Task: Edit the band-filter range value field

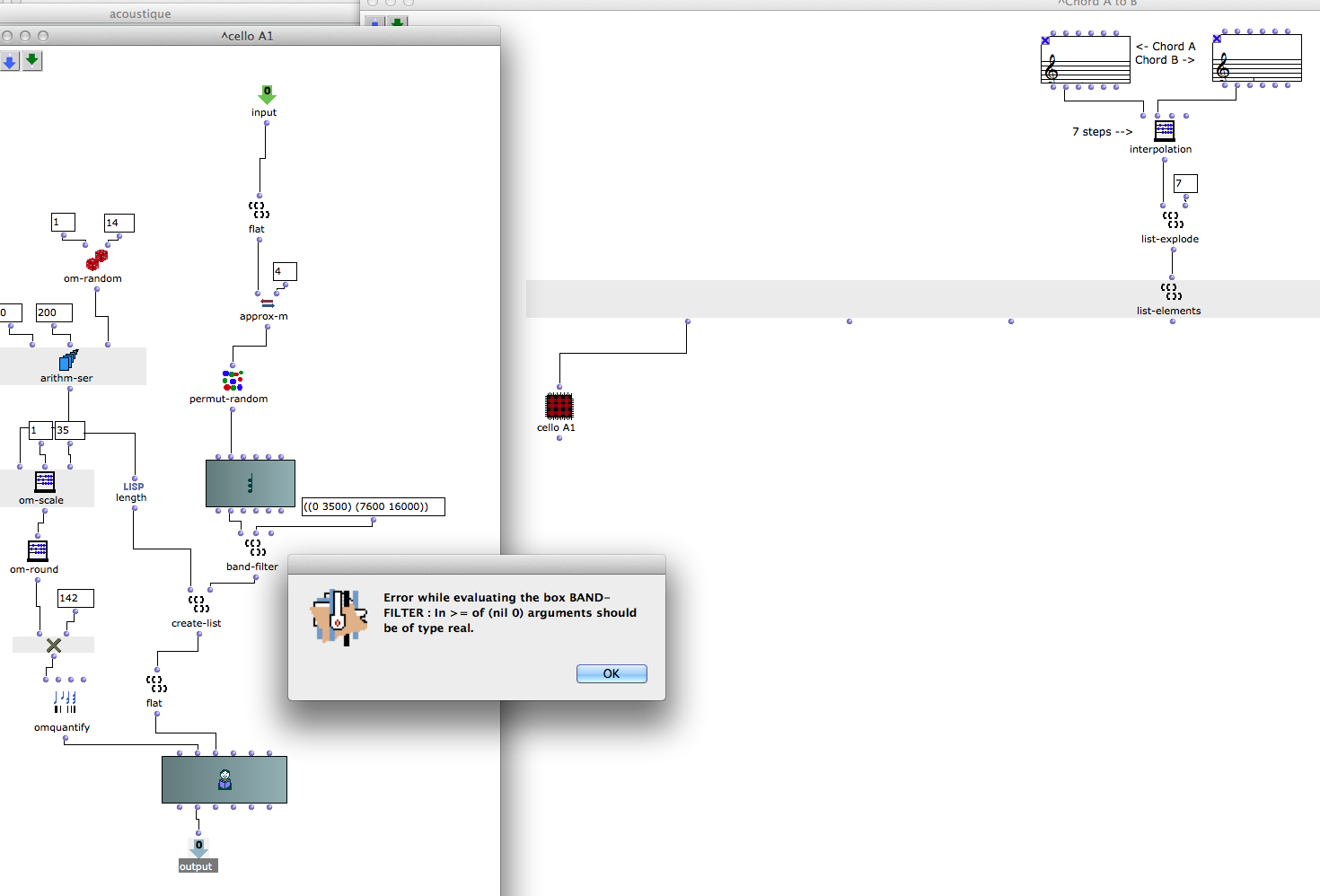Action: (x=373, y=506)
